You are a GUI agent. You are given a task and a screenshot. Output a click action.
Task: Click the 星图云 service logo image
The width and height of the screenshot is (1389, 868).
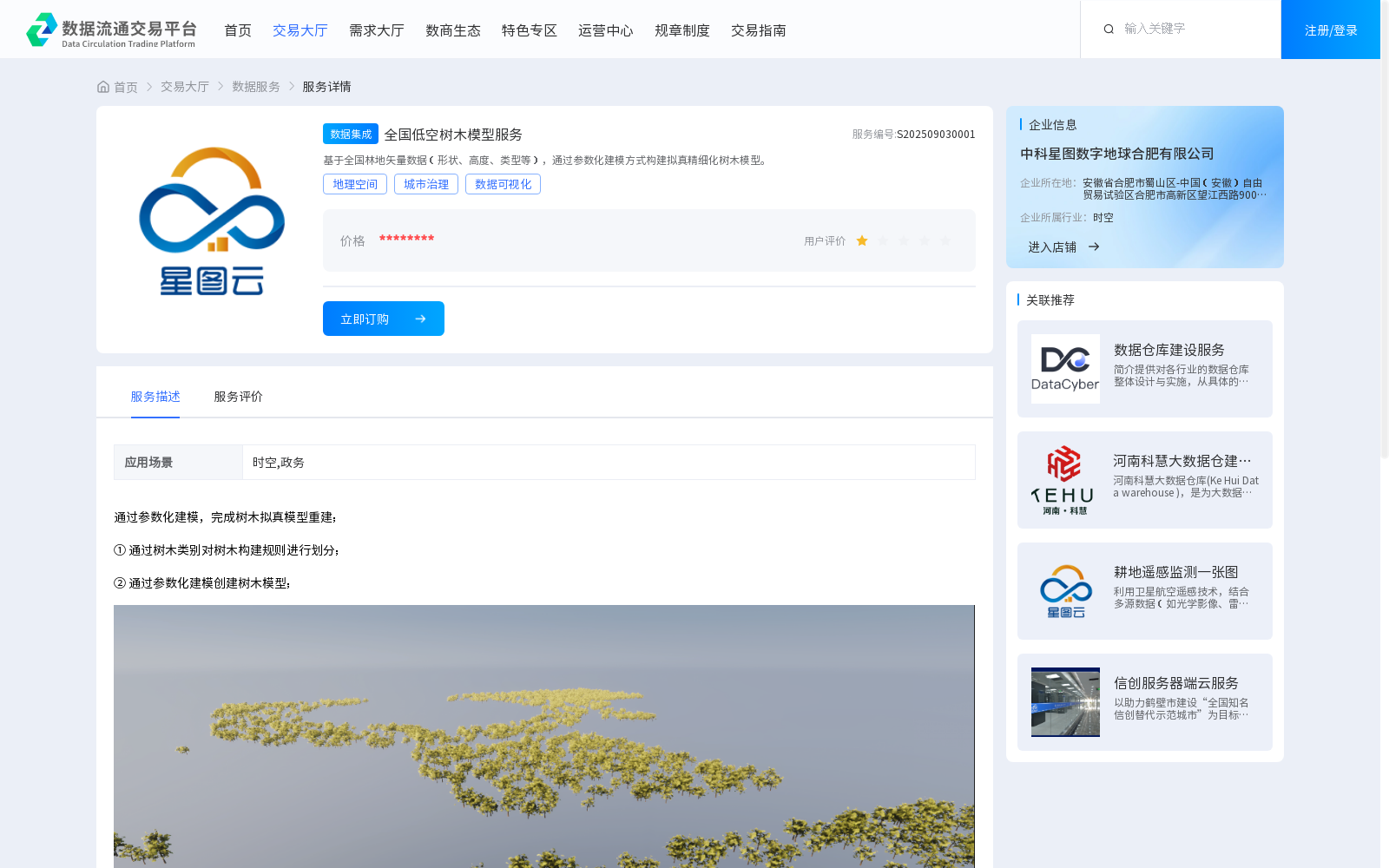[212, 221]
